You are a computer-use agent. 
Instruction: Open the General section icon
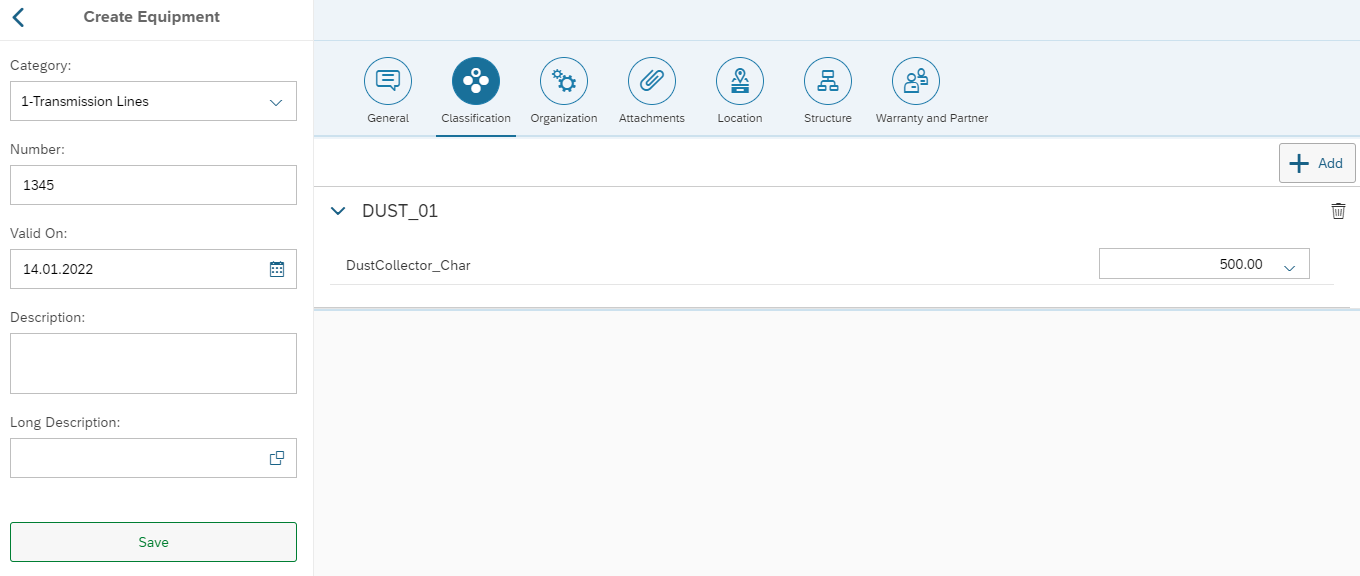[388, 81]
